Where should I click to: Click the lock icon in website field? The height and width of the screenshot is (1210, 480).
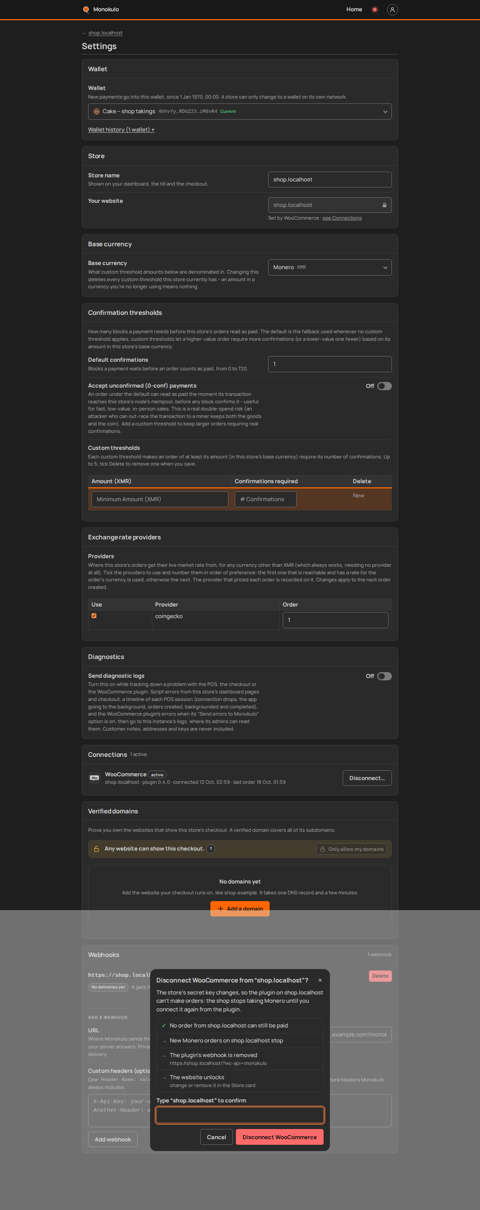(384, 205)
